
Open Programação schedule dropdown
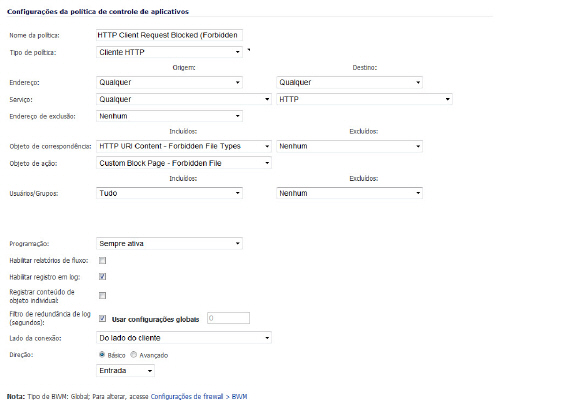pos(169,244)
